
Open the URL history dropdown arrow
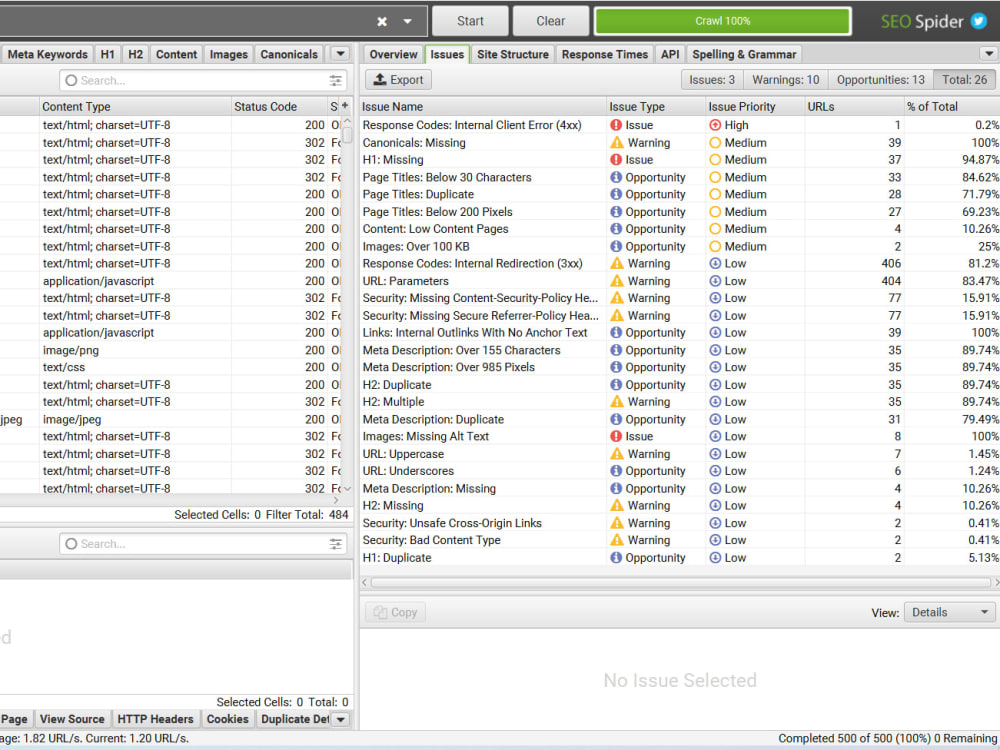408,22
